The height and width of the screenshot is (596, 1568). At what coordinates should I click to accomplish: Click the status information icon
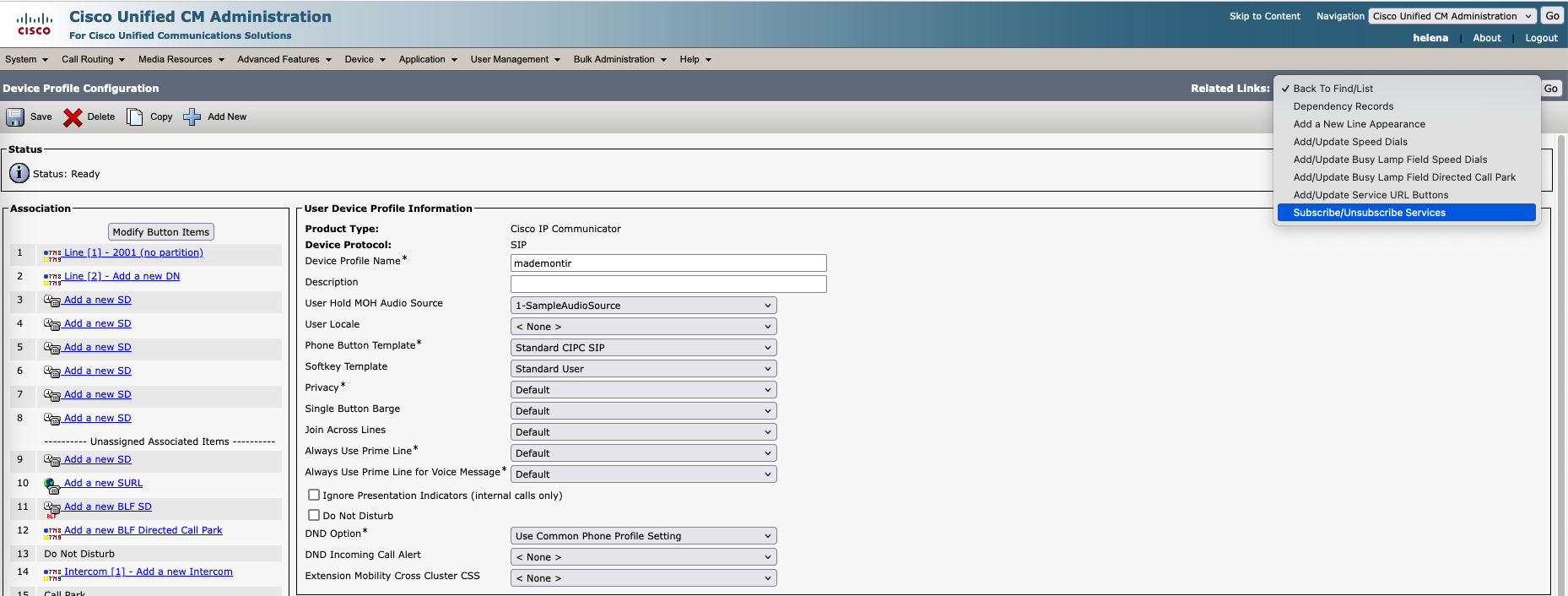pos(19,173)
